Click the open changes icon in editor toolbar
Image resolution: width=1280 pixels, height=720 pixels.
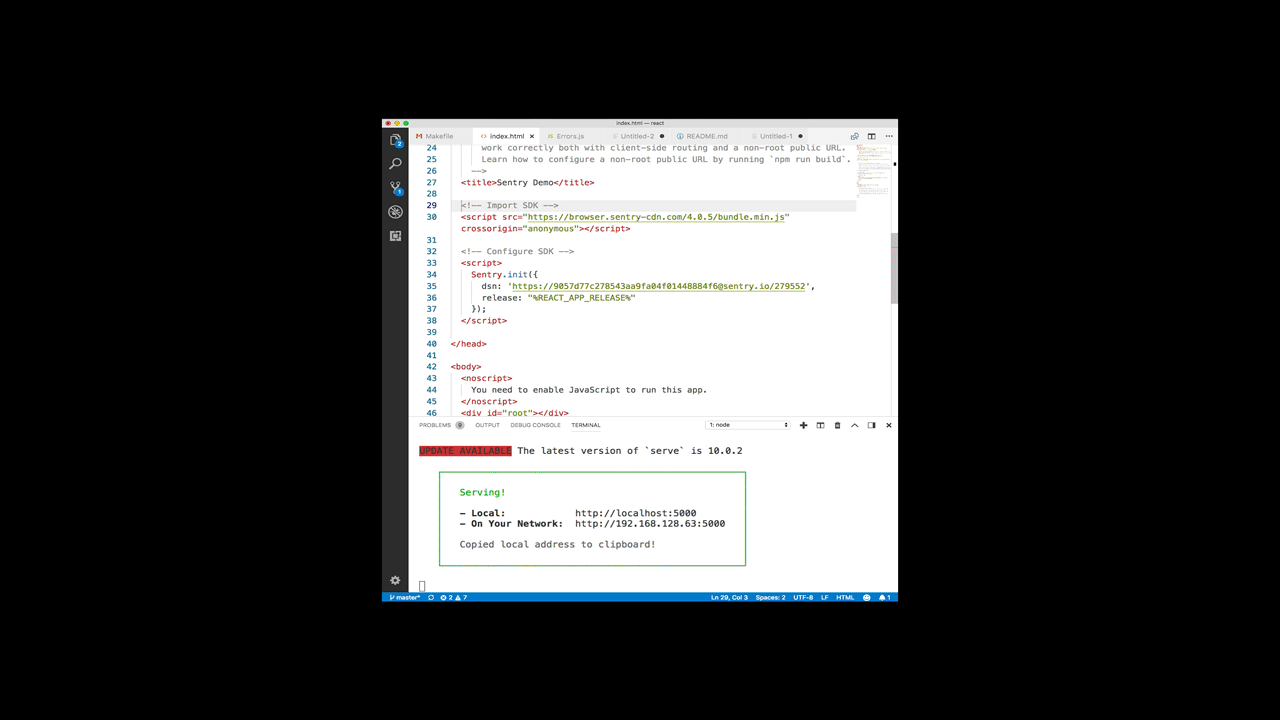coord(854,136)
